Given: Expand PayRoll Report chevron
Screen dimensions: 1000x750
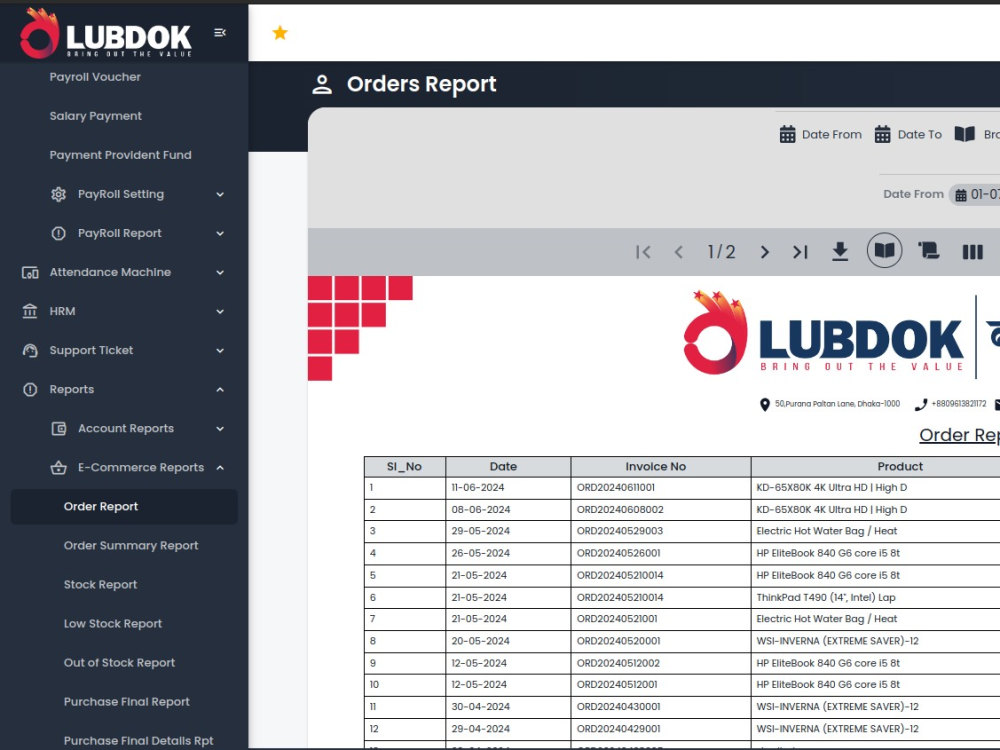Looking at the screenshot, I should point(220,233).
